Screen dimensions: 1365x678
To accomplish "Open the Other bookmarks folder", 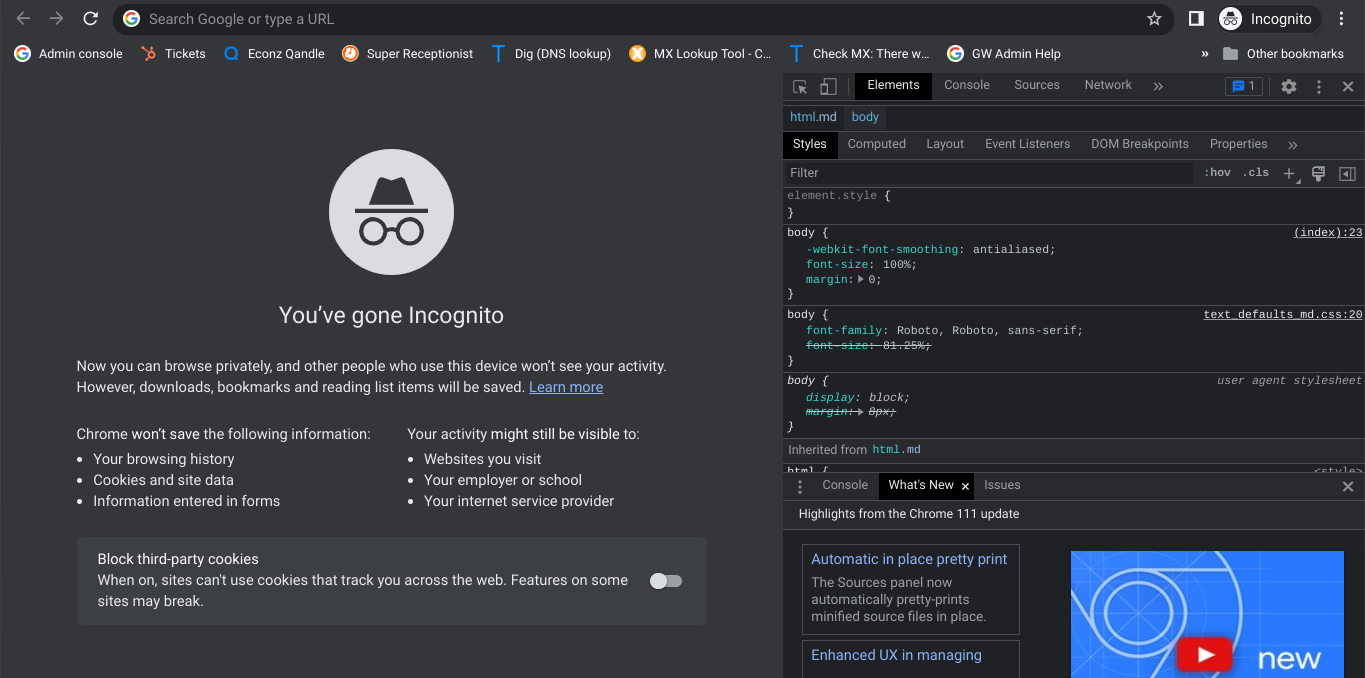I will click(x=1283, y=54).
